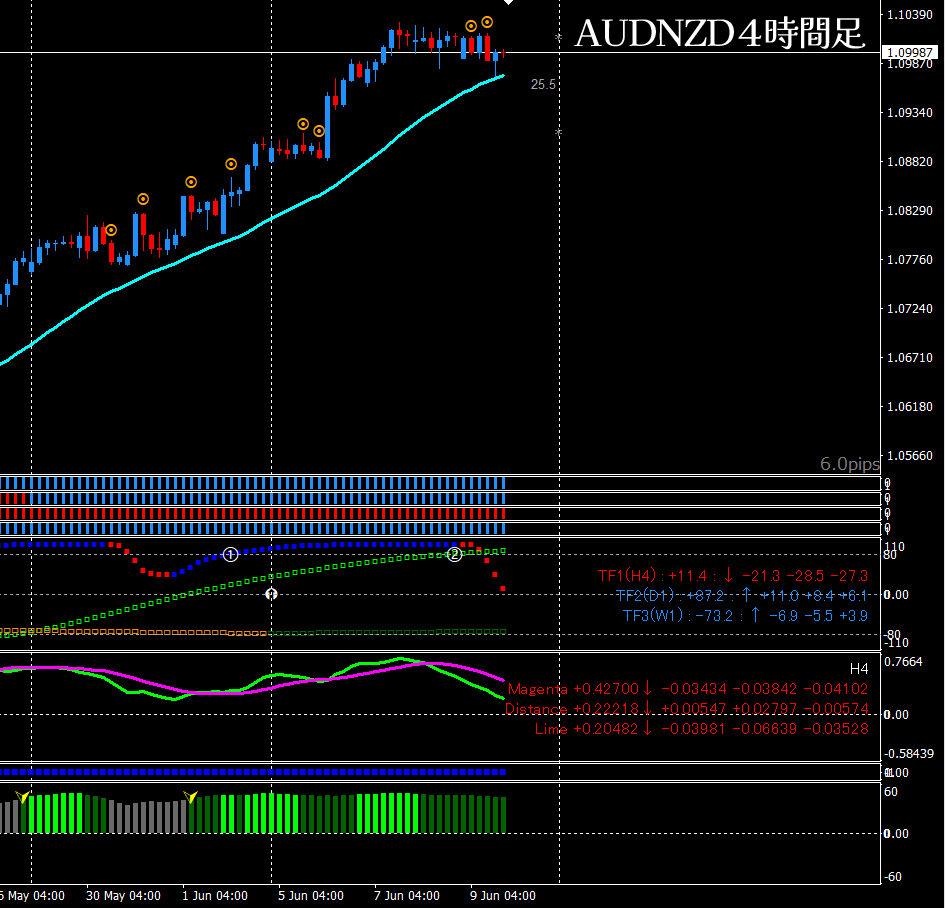
Task: Click the Magenta +0.42700 value row
Action: [x=688, y=688]
